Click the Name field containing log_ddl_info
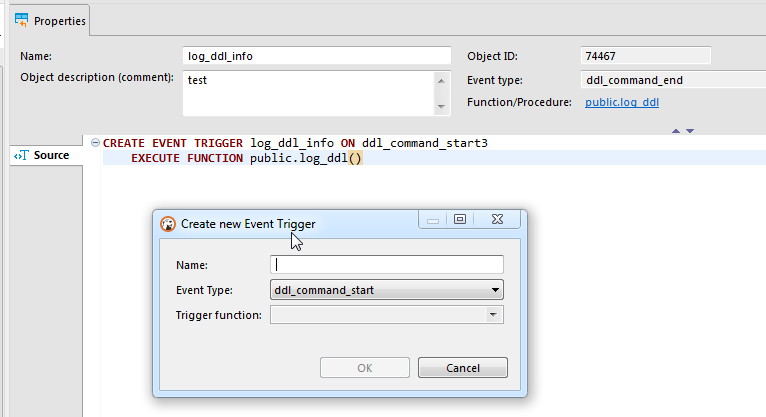The width and height of the screenshot is (766, 417). click(x=317, y=56)
